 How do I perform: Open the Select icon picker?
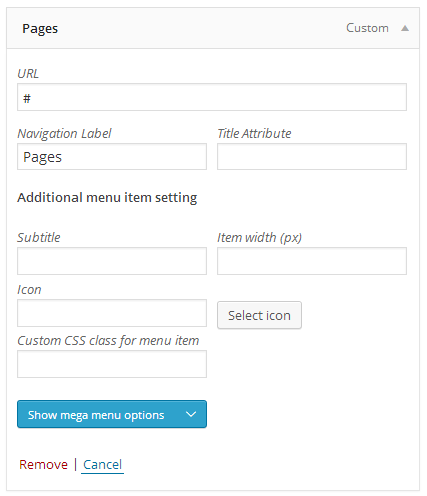259,315
